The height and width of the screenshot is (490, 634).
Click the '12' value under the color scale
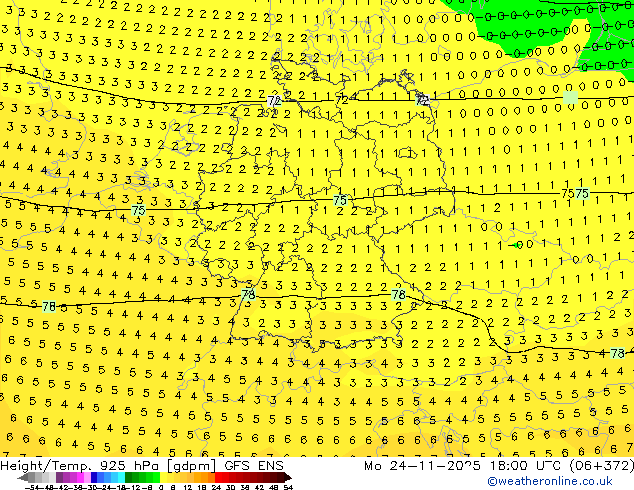pos(187,487)
